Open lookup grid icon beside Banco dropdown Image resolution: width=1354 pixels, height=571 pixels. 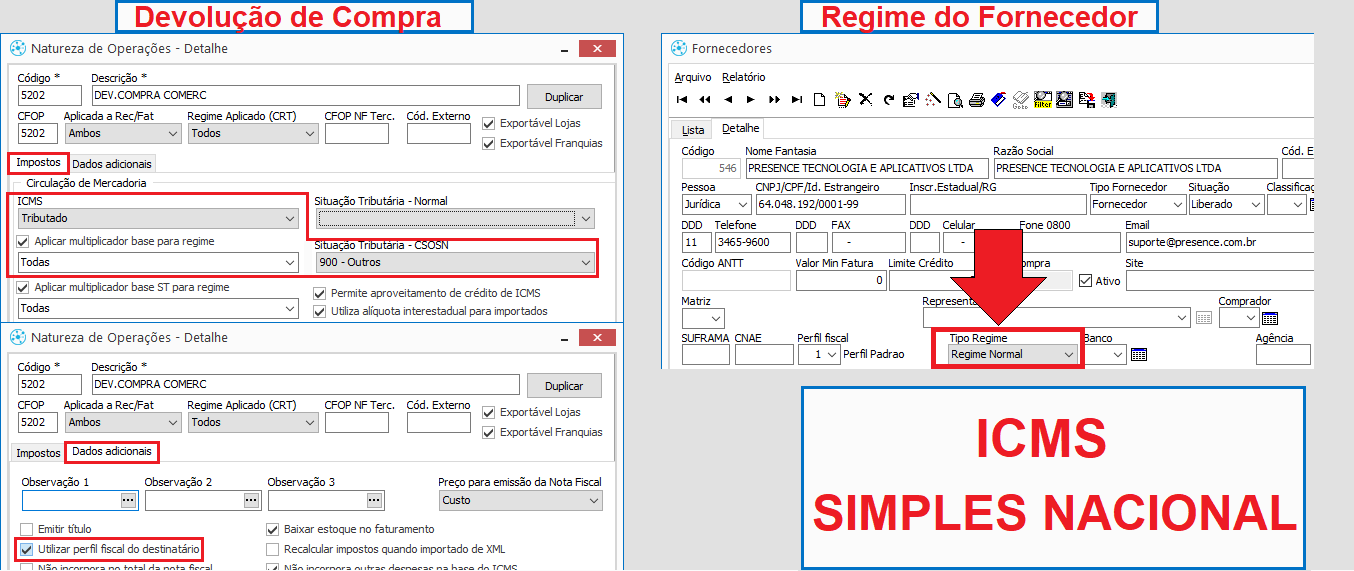pyautogui.click(x=1138, y=354)
